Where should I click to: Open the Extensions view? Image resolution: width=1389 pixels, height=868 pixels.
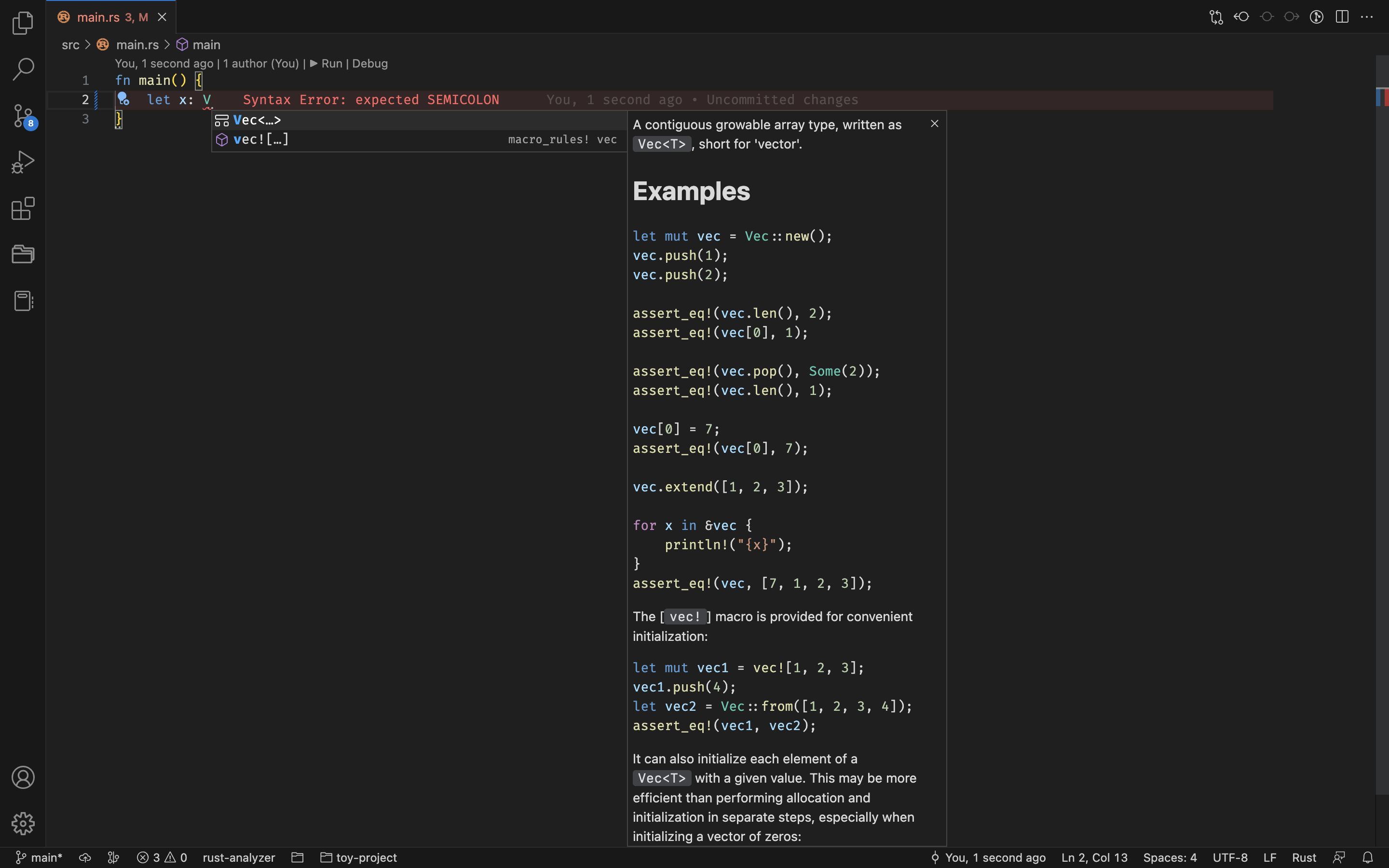[x=23, y=208]
